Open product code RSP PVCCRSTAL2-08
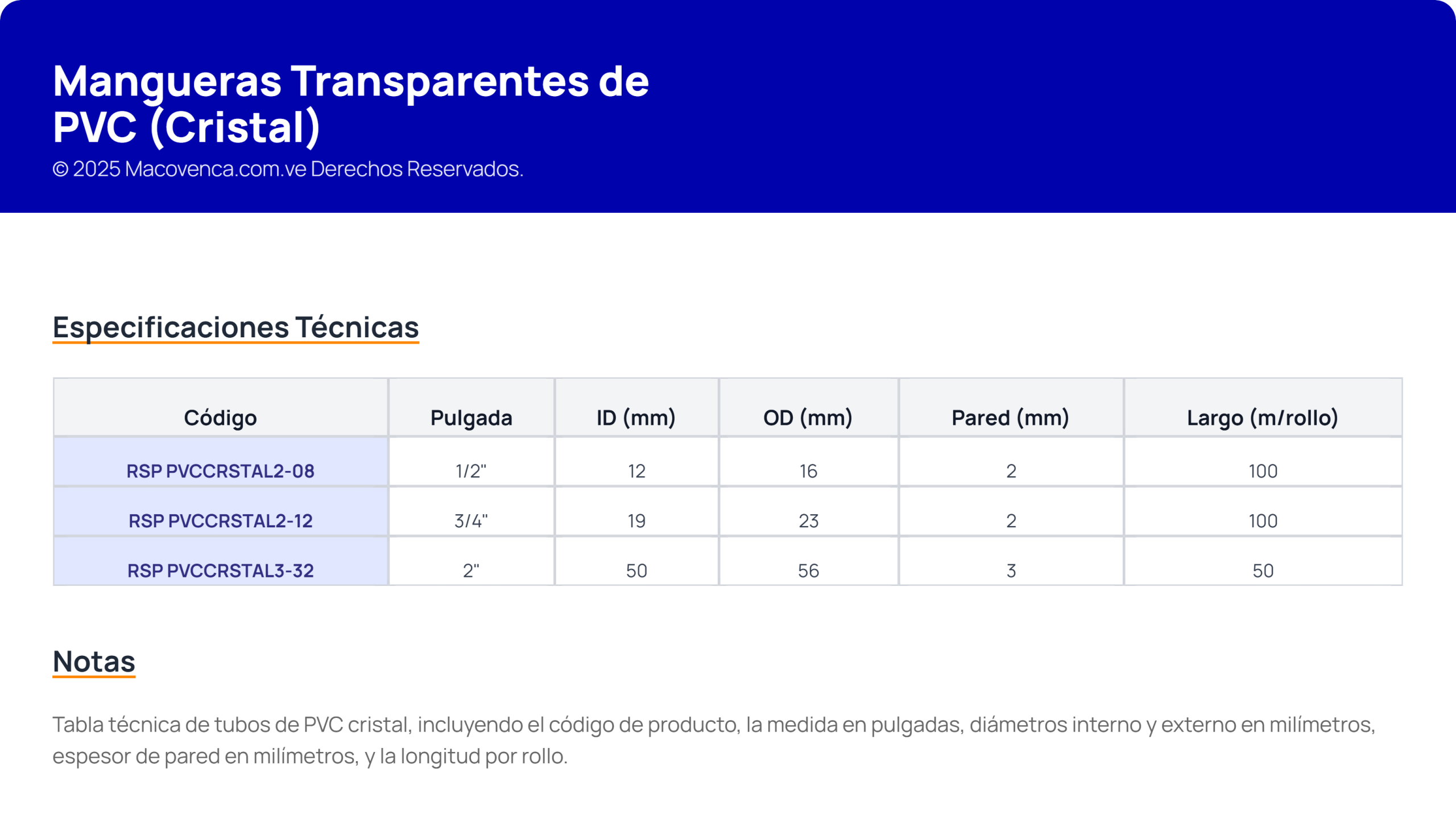The width and height of the screenshot is (1456, 814). point(220,471)
